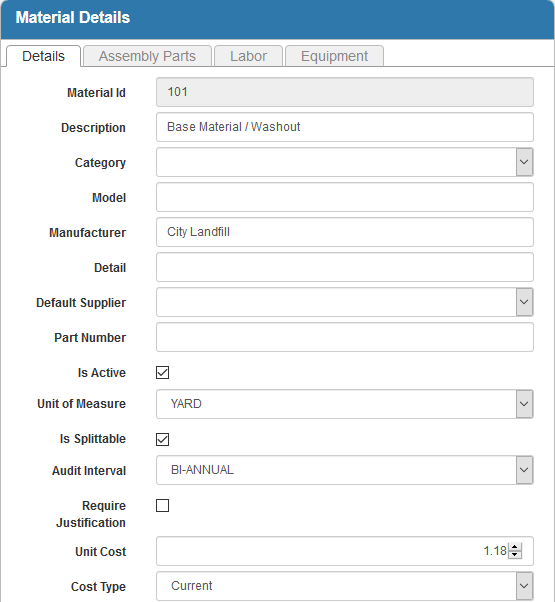Decrease Unit Cost with down spinner arrow
The height and width of the screenshot is (602, 555).
click(x=515, y=555)
